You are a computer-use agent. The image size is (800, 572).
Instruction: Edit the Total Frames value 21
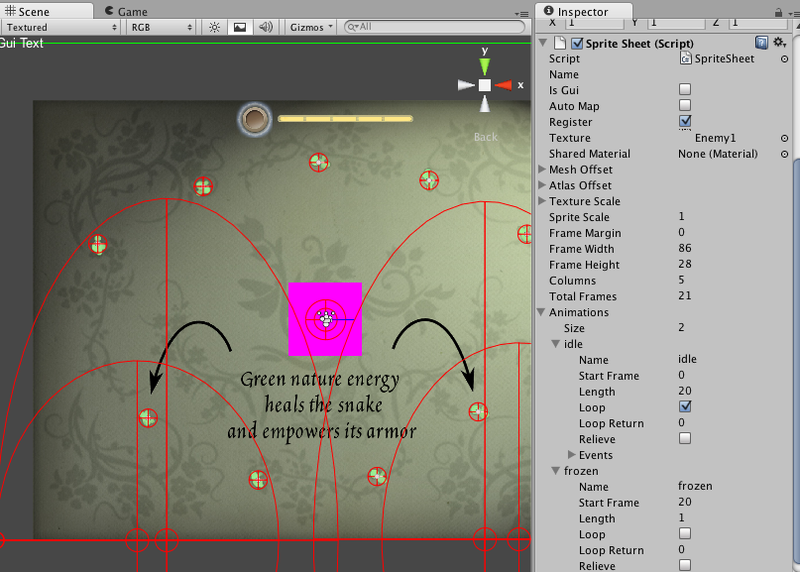point(685,296)
